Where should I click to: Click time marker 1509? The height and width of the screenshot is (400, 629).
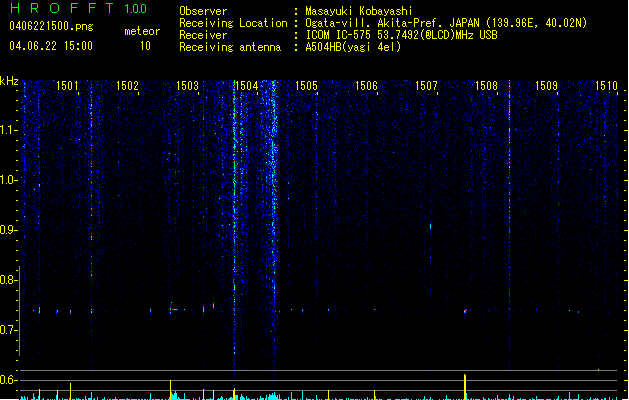click(x=546, y=86)
